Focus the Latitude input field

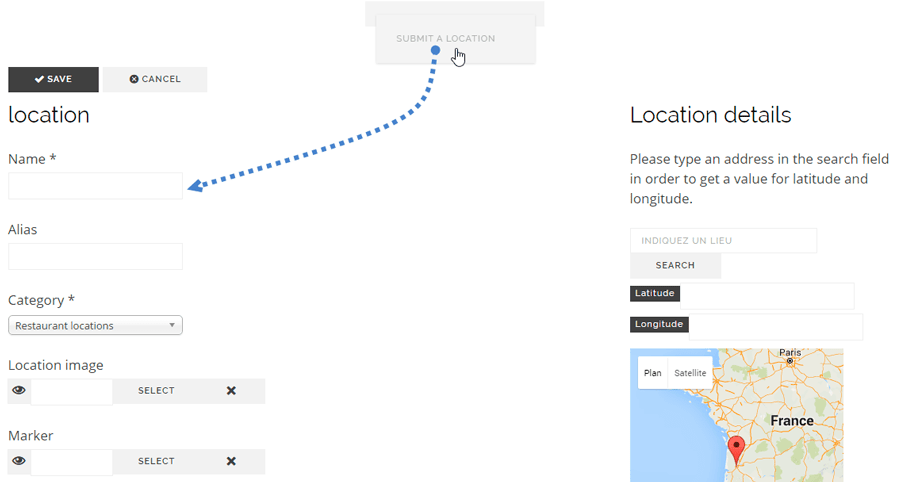[767, 296]
